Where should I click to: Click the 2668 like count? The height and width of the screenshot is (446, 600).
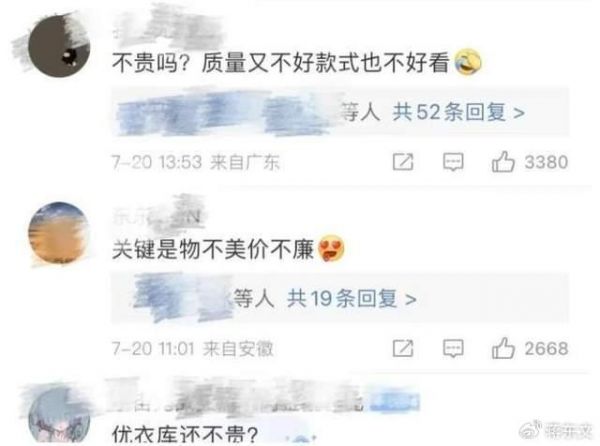tap(546, 348)
